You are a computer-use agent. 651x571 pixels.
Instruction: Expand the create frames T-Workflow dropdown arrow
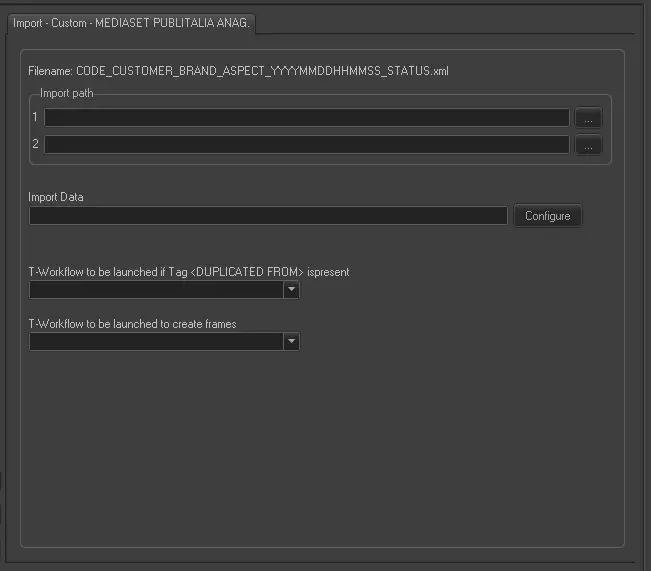coord(291,342)
